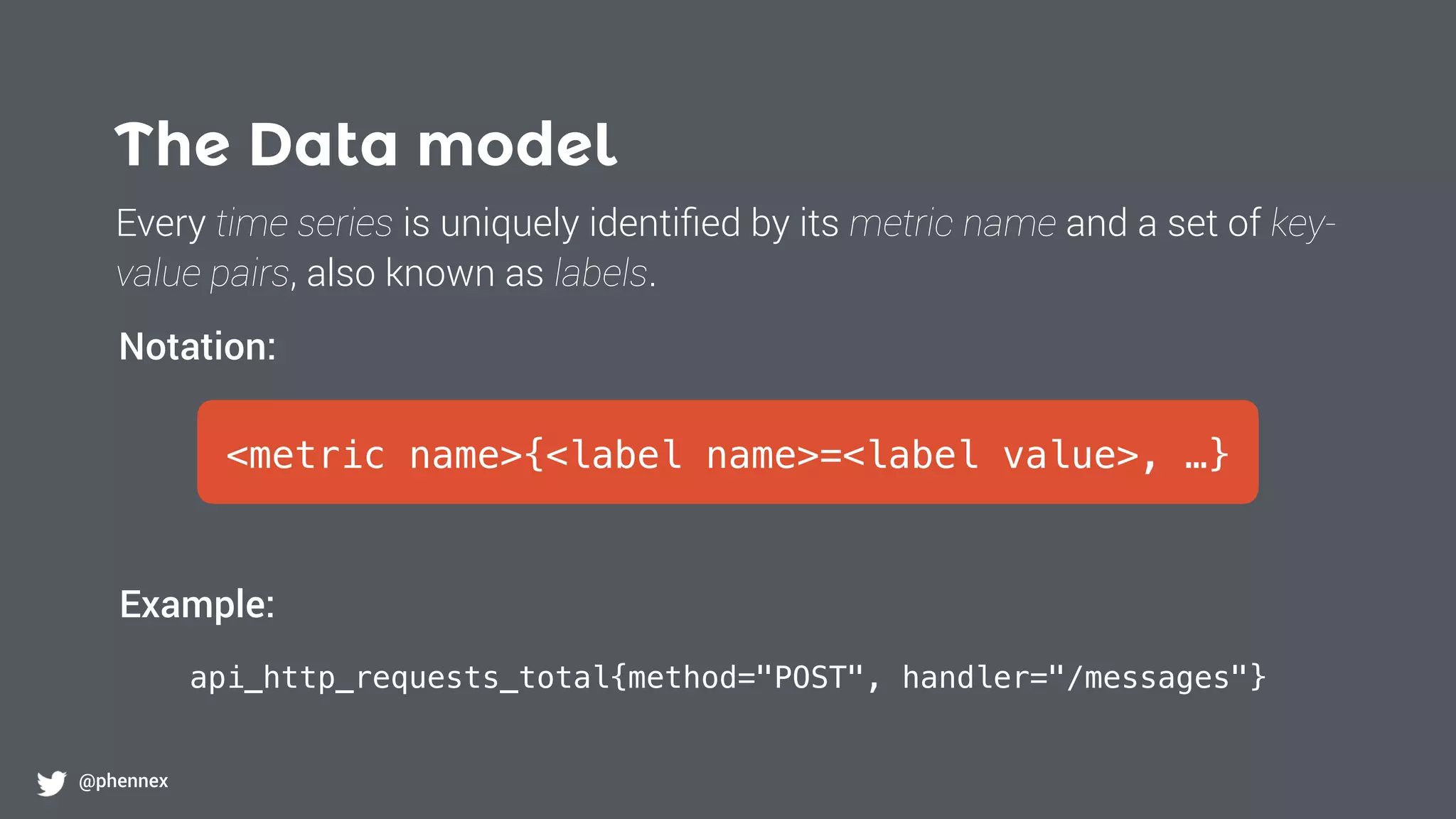
Task: Click '<metric name>' in the notation
Action: [375, 455]
